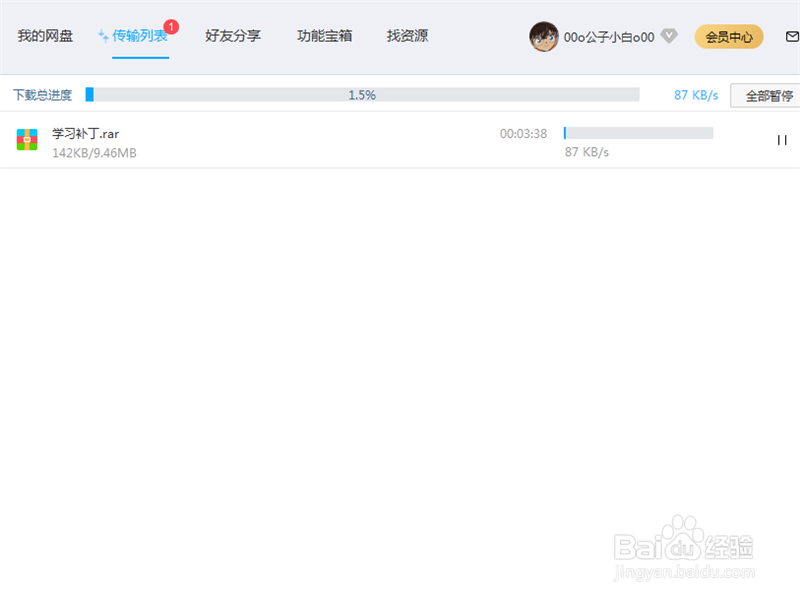The height and width of the screenshot is (600, 800).
Task: Click the rar archive file icon
Action: [27, 139]
